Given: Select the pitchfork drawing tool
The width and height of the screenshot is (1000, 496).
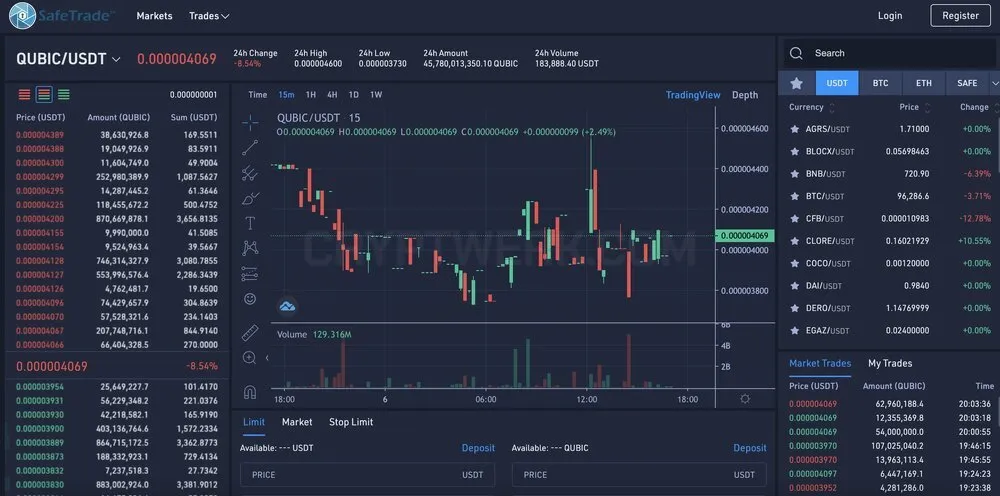Looking at the screenshot, I should coord(250,173).
